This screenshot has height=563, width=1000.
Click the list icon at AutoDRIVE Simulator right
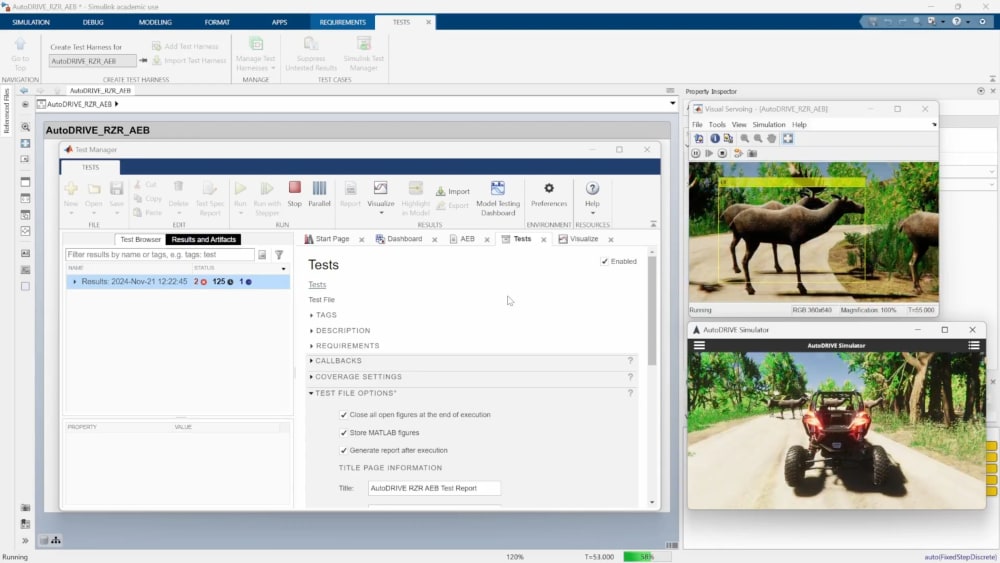tap(974, 346)
